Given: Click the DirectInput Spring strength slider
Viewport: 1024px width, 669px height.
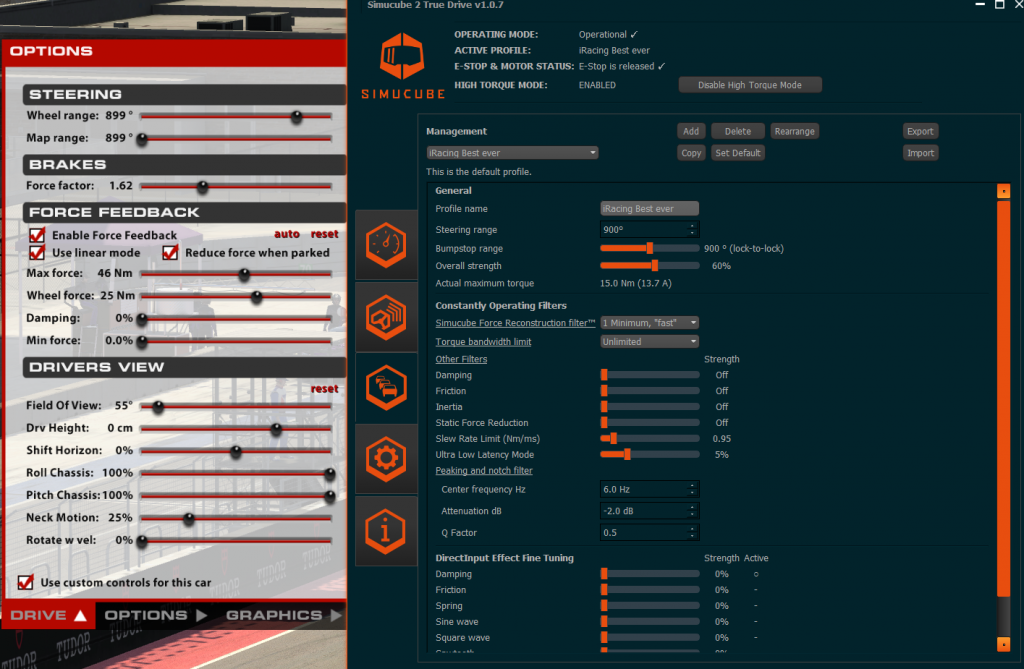Looking at the screenshot, I should (650, 606).
